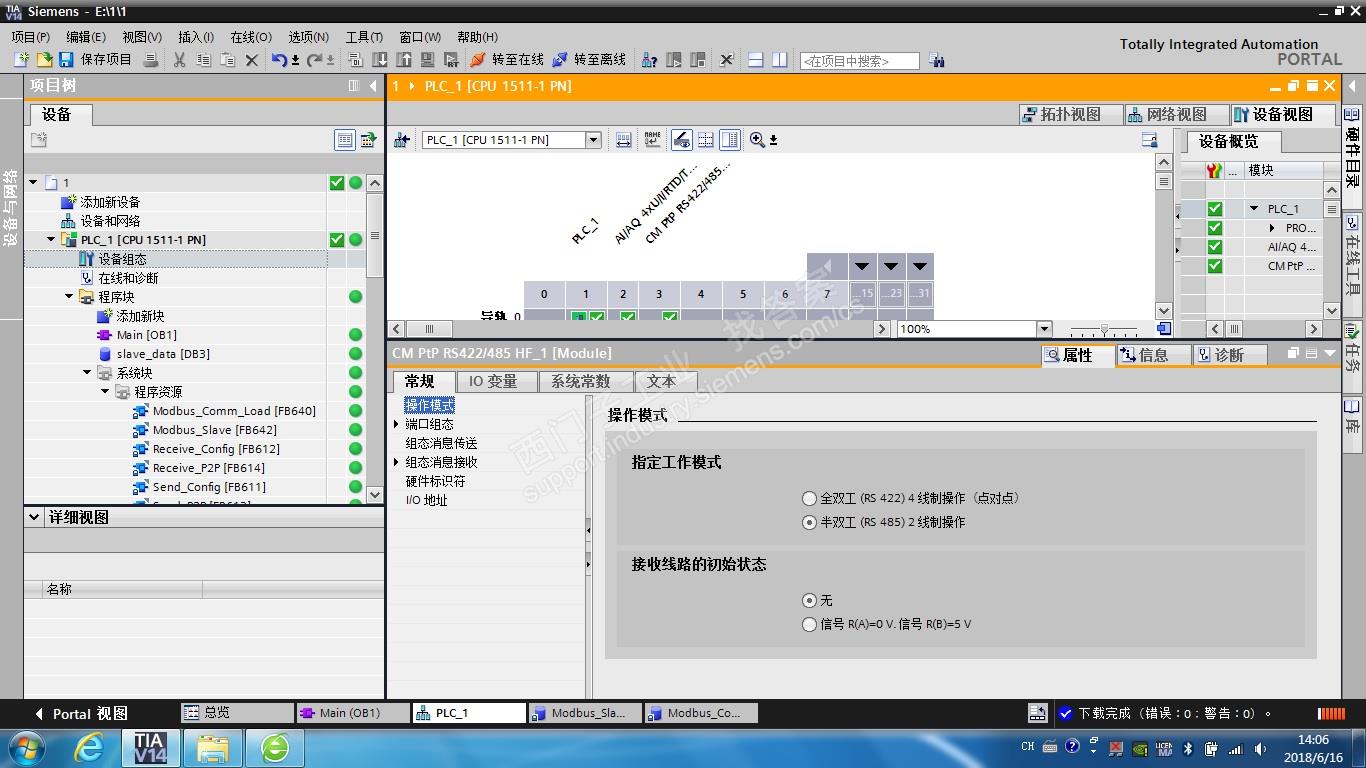Viewport: 1366px width, 768px height.
Task: Click the accessible devices icon
Action: point(649,60)
